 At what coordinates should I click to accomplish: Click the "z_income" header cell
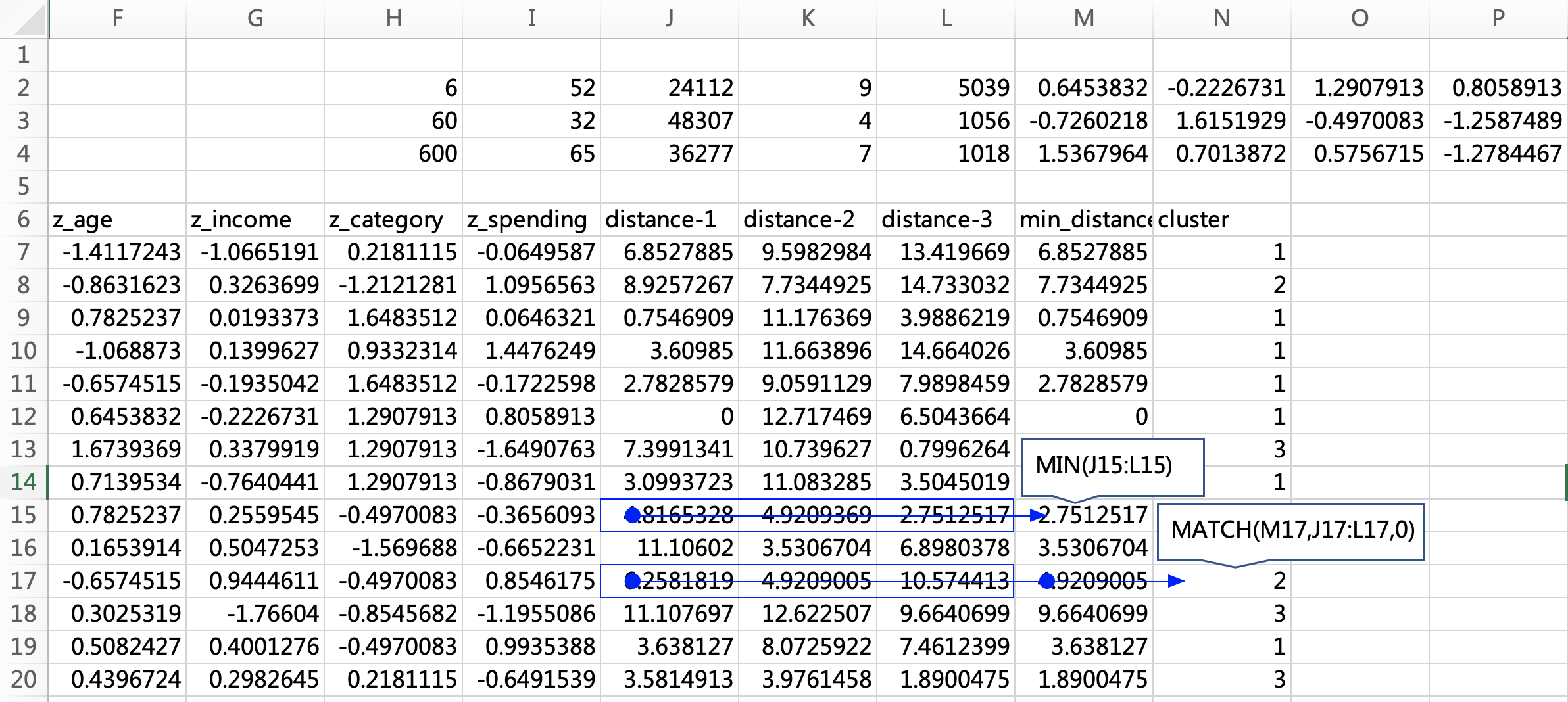point(255,220)
